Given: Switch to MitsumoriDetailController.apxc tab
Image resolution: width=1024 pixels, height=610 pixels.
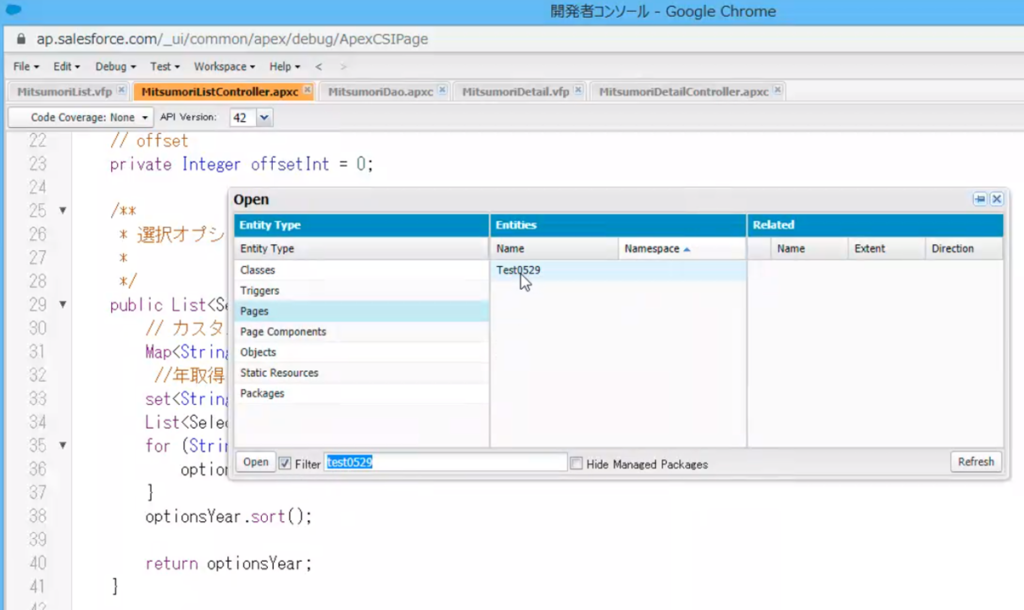Looking at the screenshot, I should pyautogui.click(x=683, y=91).
